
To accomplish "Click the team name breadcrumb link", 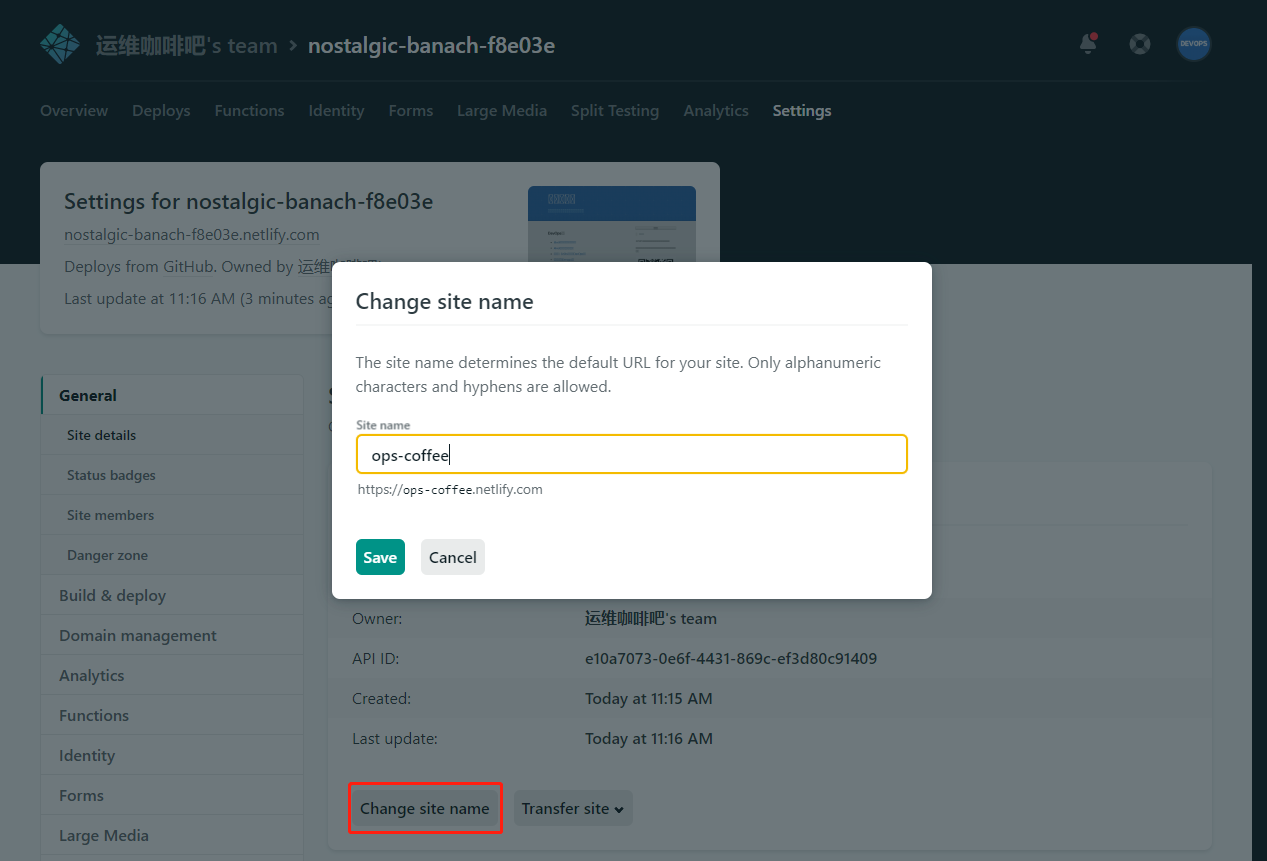I will tap(186, 46).
